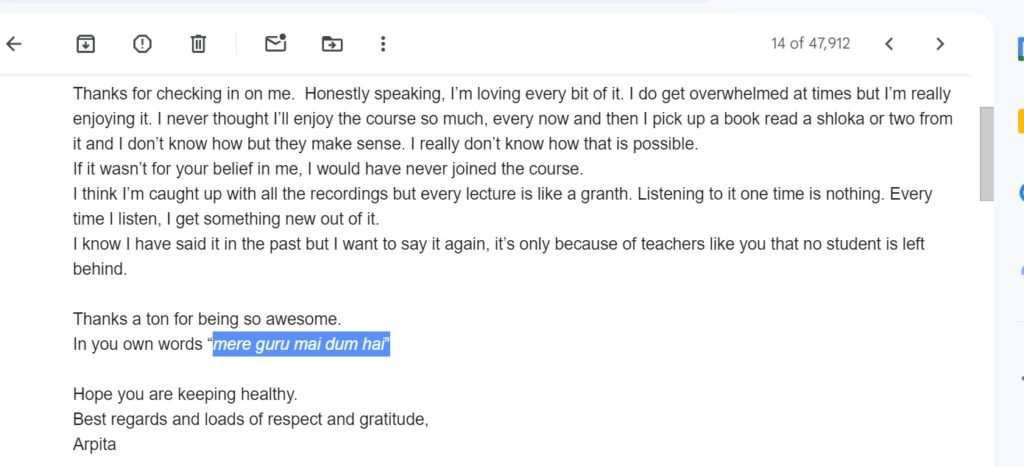Click the vertical scrollbar thumb

[x=986, y=153]
